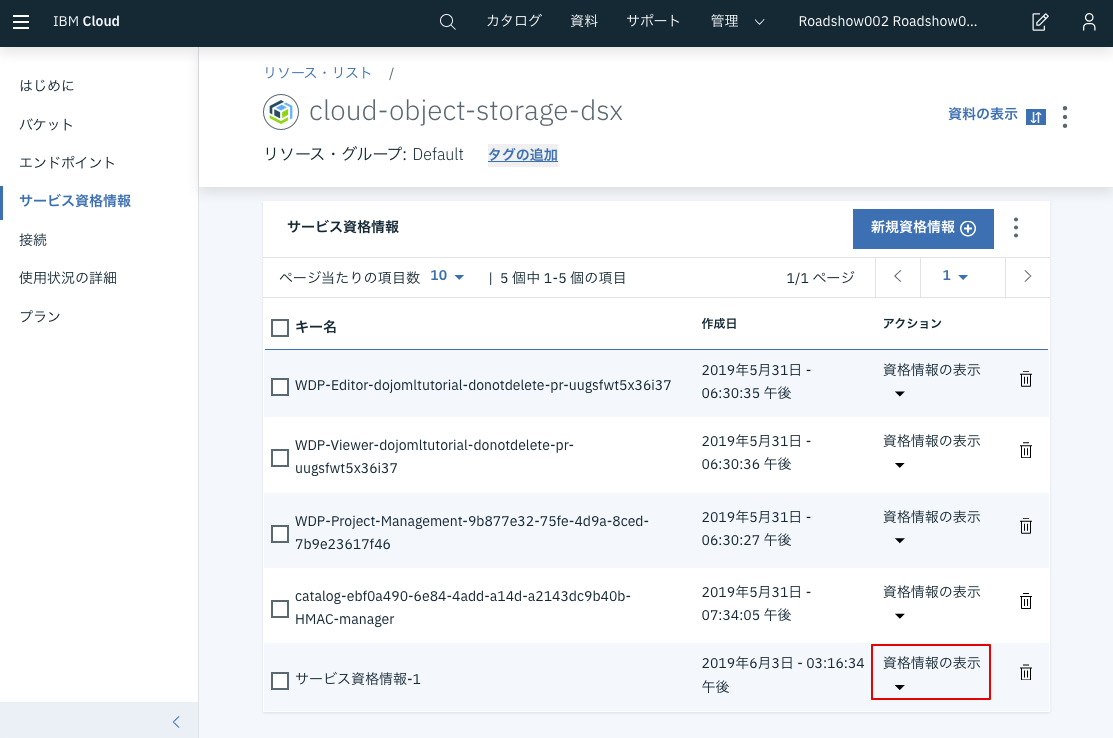
Task: Click the blue icon beside 資料の表示
Action: click(1036, 116)
